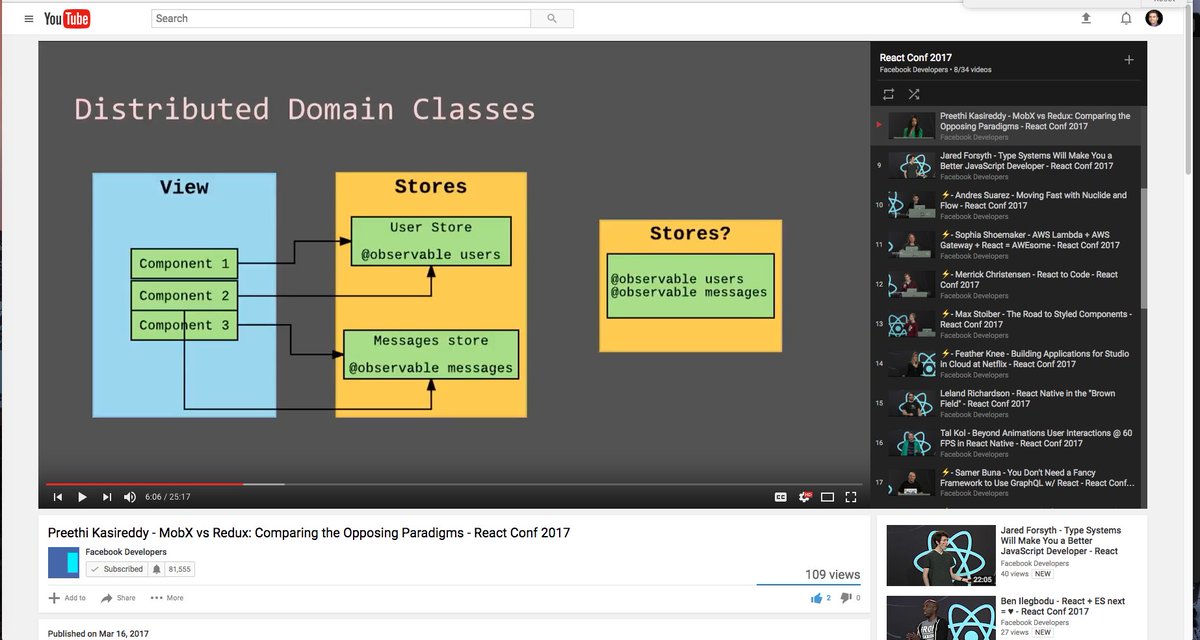Mute the player volume speaker
The image size is (1200, 640).
point(130,497)
